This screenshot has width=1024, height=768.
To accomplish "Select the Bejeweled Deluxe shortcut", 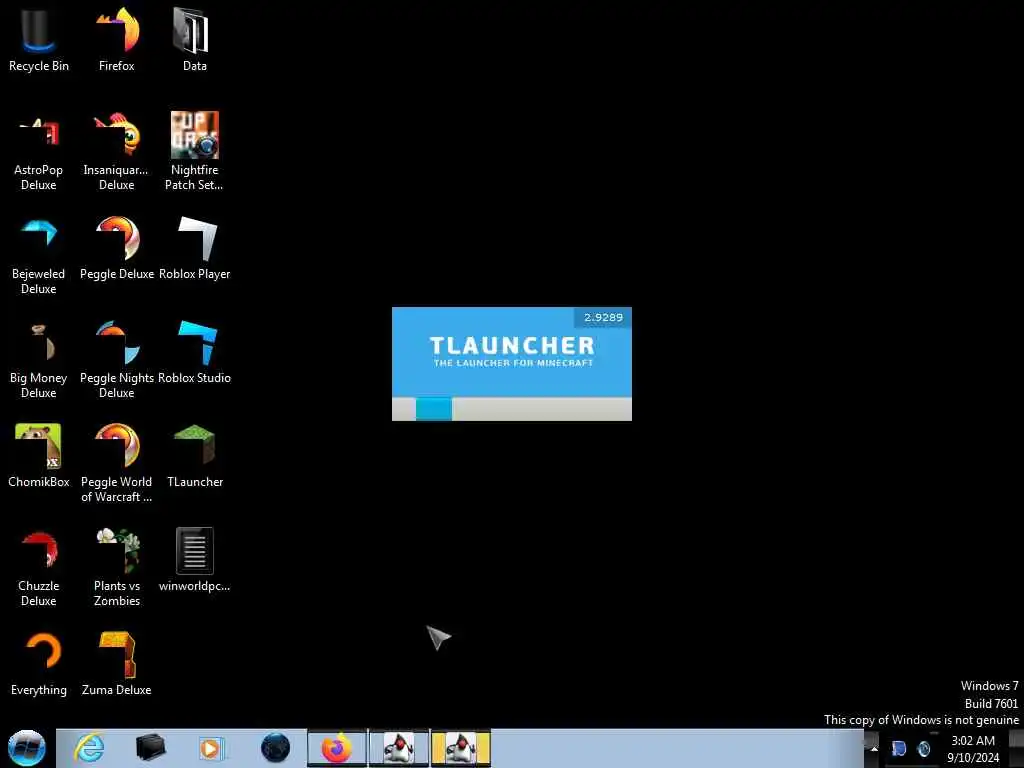I will [39, 255].
